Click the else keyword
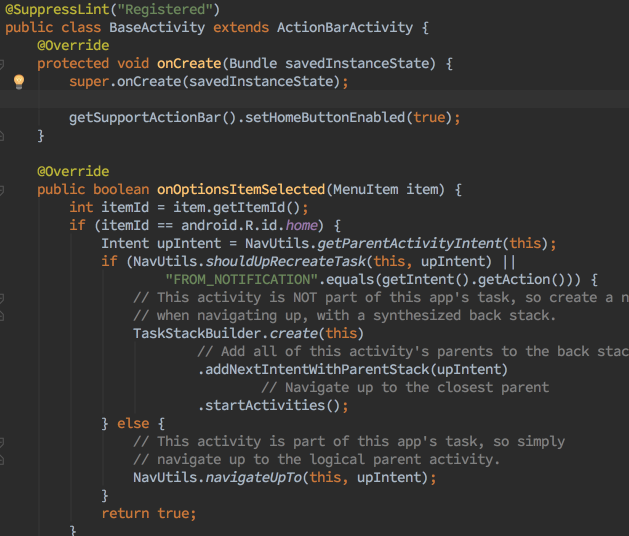Viewport: 629px width, 536px height. [x=133, y=424]
